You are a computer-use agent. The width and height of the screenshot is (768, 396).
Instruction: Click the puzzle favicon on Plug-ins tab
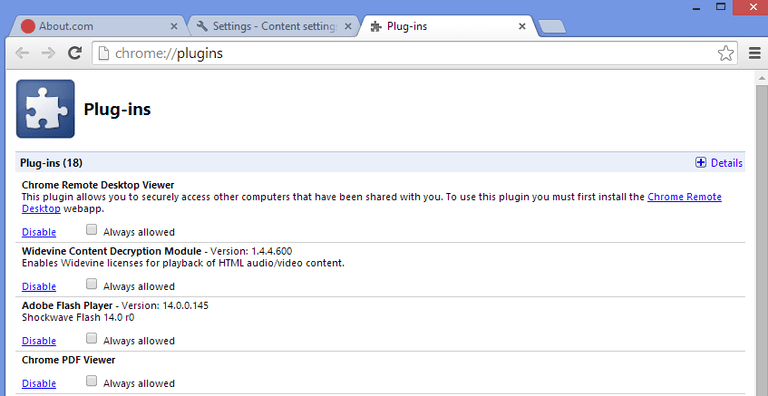pos(376,26)
